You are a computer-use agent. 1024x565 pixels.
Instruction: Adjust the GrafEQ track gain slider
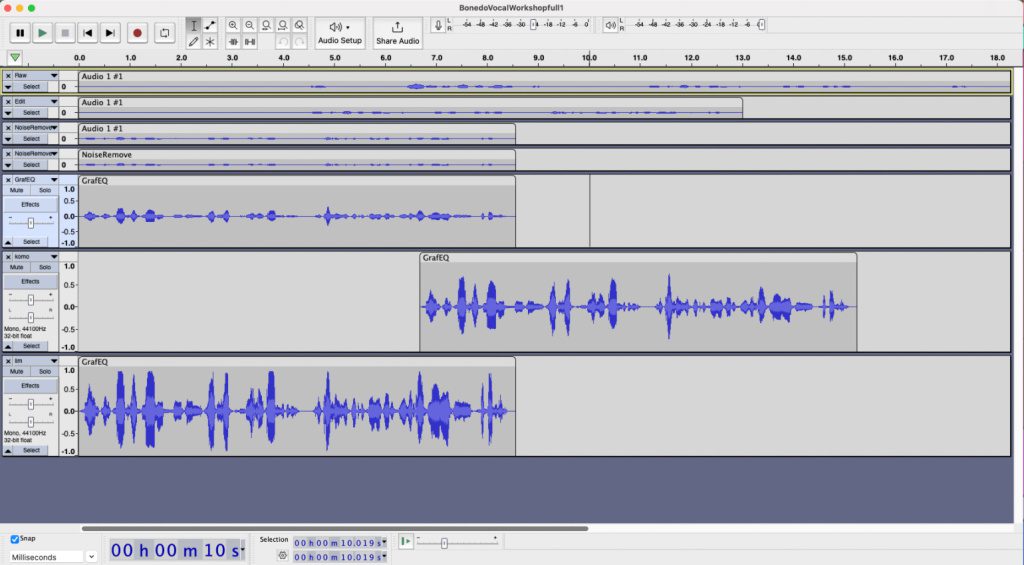click(31, 223)
